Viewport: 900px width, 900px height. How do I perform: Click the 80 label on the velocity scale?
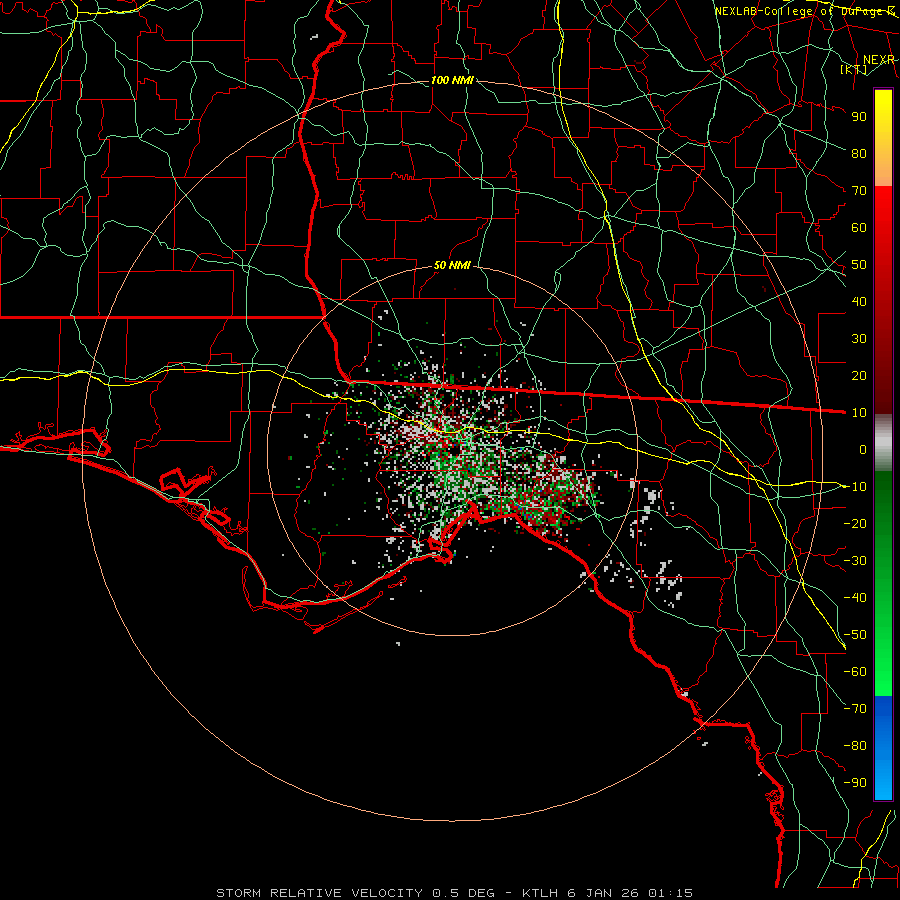coord(859,153)
